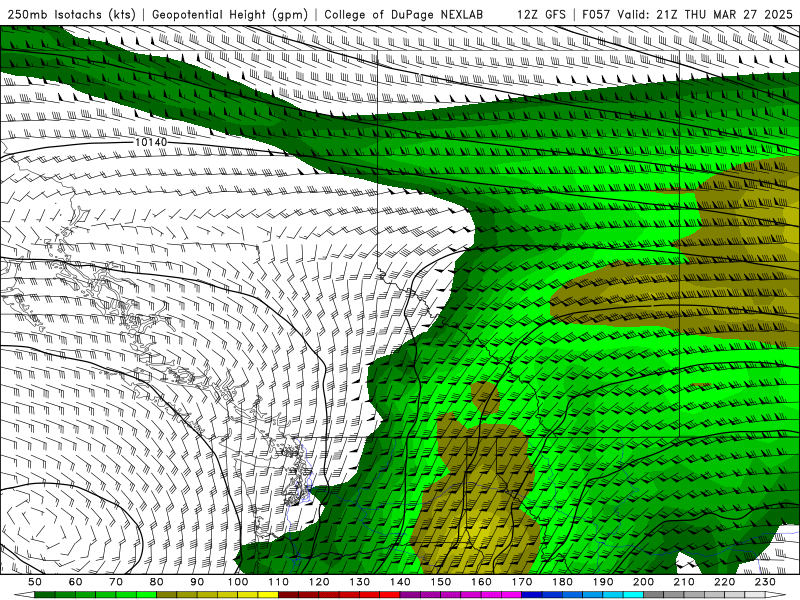The width and height of the screenshot is (800, 600).
Task: Click the 'F057 Valid: 21Z THU MAR 27 2025' text
Action: (x=687, y=14)
